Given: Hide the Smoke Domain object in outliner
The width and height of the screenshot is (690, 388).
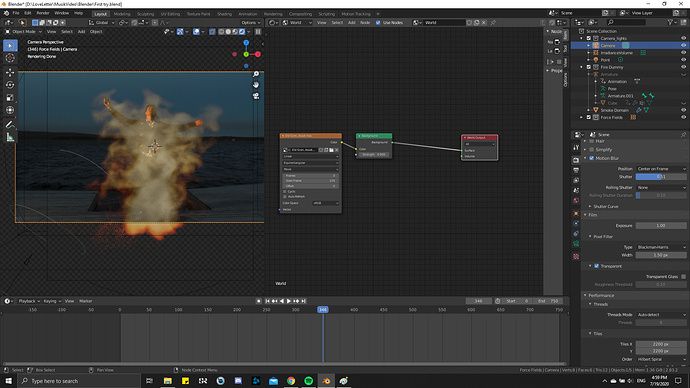Looking at the screenshot, I should coord(683,110).
